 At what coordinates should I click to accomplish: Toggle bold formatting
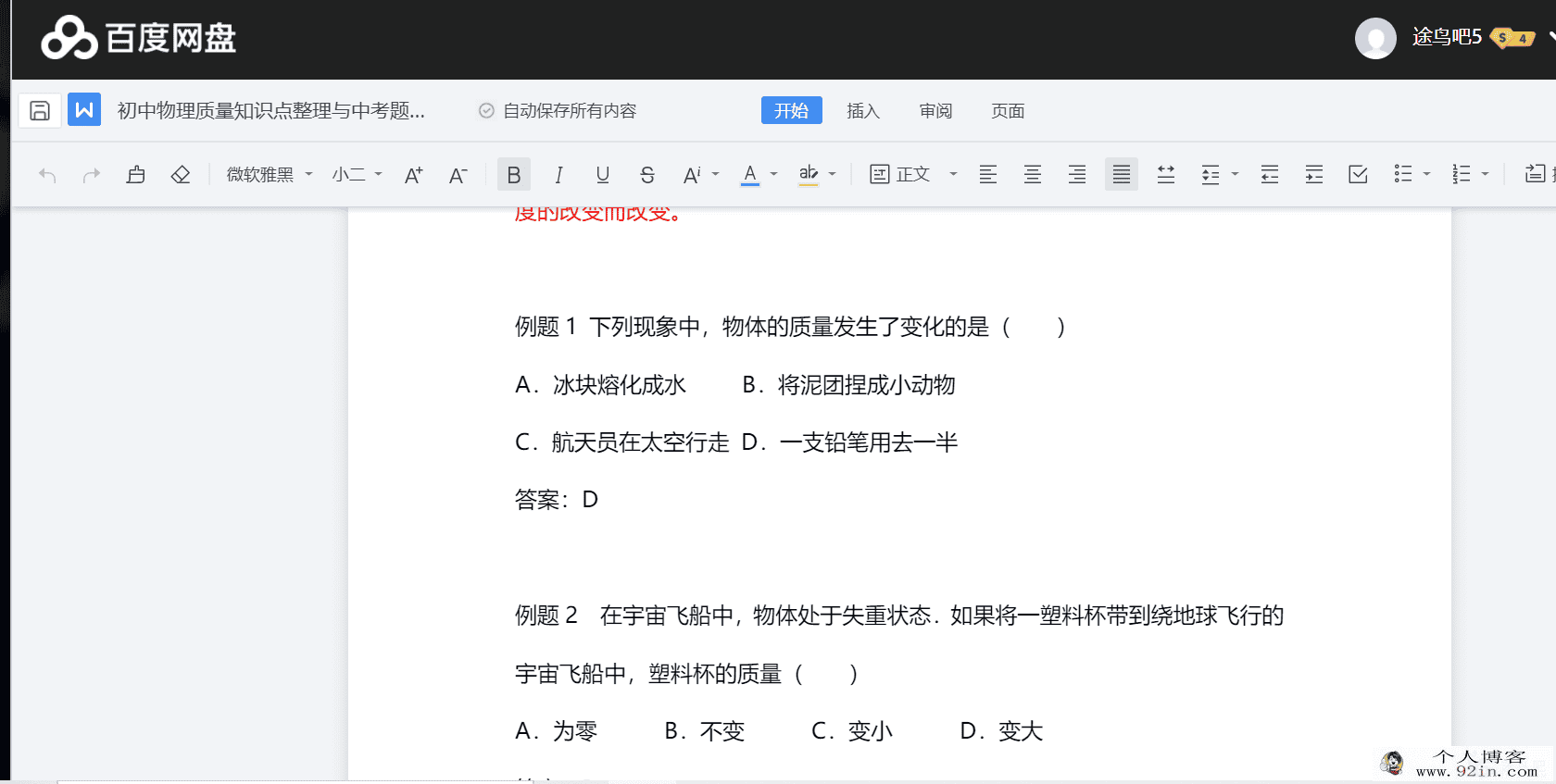514,174
